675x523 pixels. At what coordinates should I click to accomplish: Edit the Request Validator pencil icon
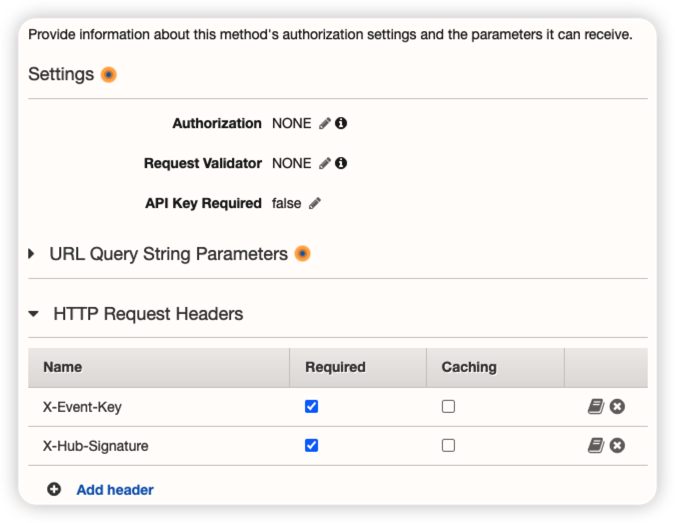(324, 163)
